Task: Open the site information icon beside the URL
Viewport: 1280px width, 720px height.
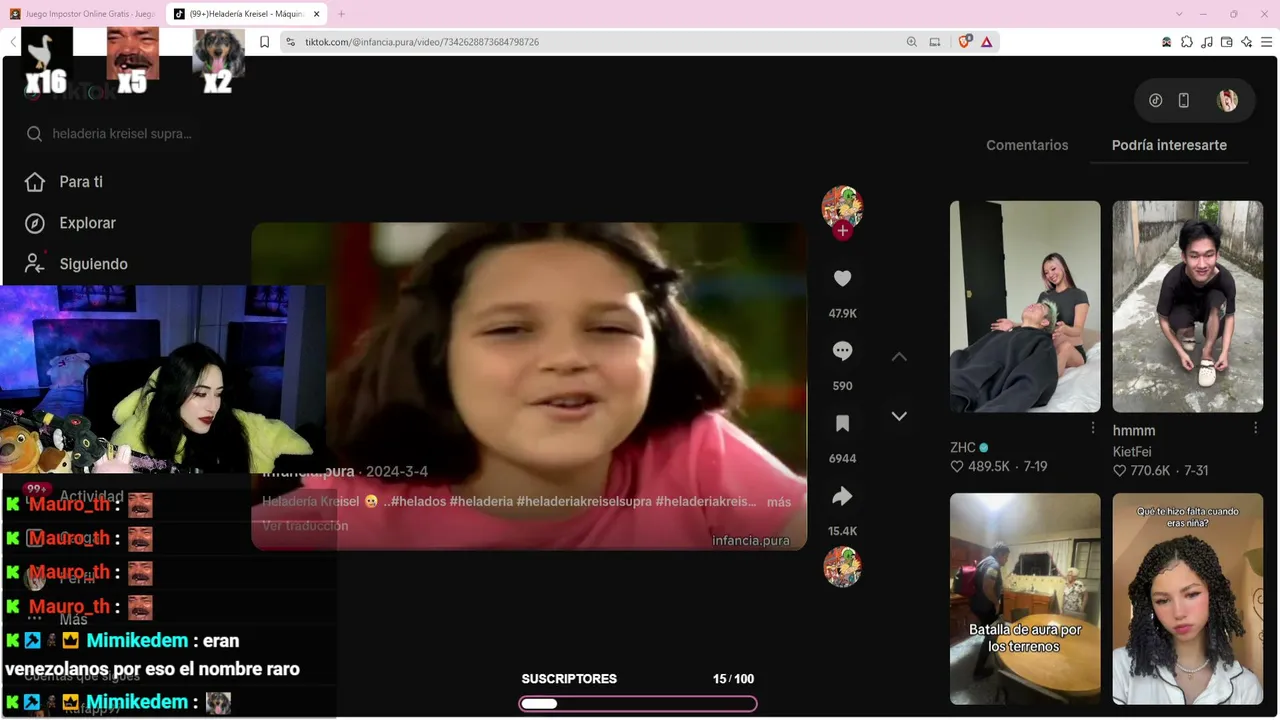Action: pyautogui.click(x=290, y=42)
